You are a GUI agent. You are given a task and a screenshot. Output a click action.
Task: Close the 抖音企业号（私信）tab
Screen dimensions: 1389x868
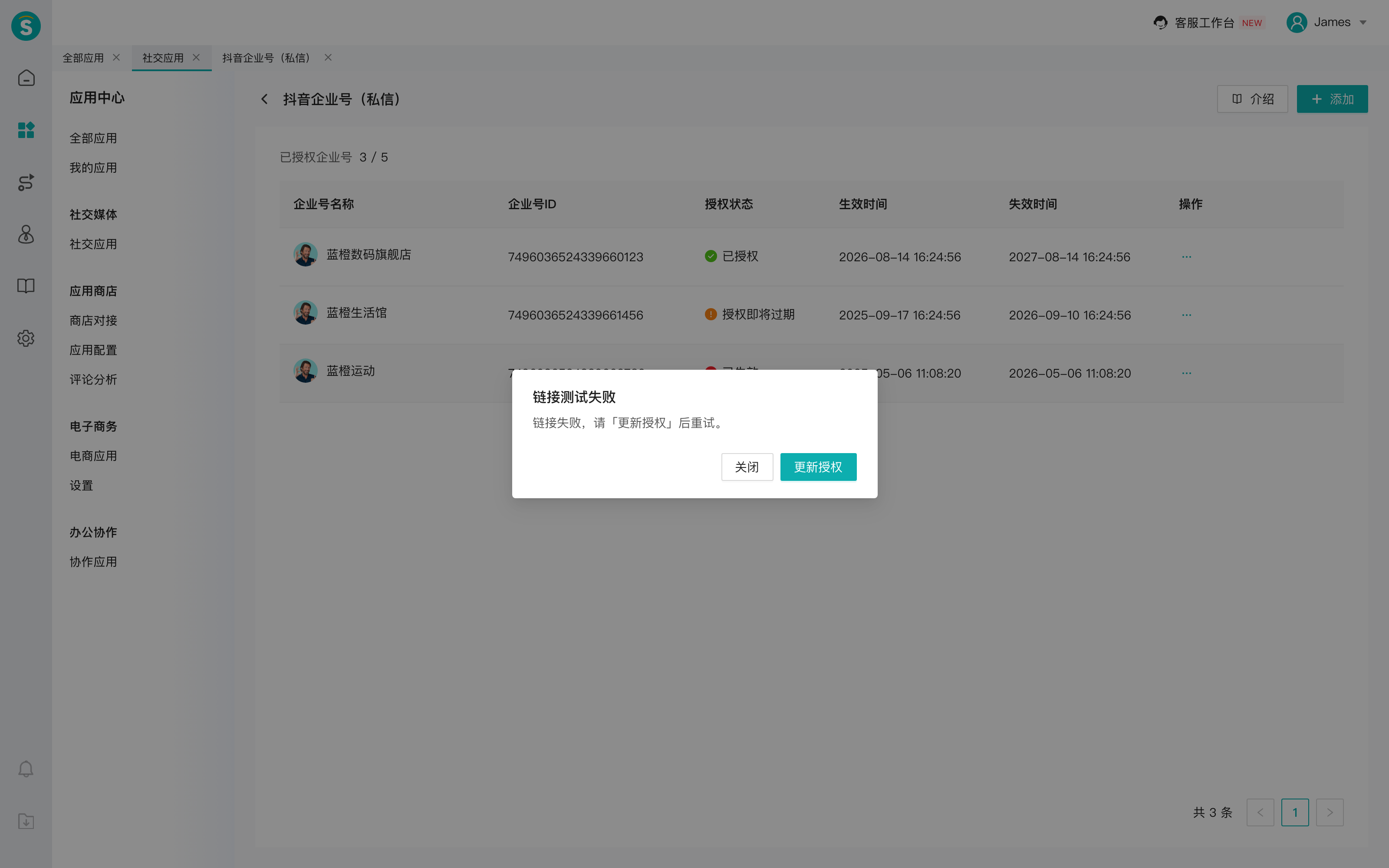(x=328, y=57)
